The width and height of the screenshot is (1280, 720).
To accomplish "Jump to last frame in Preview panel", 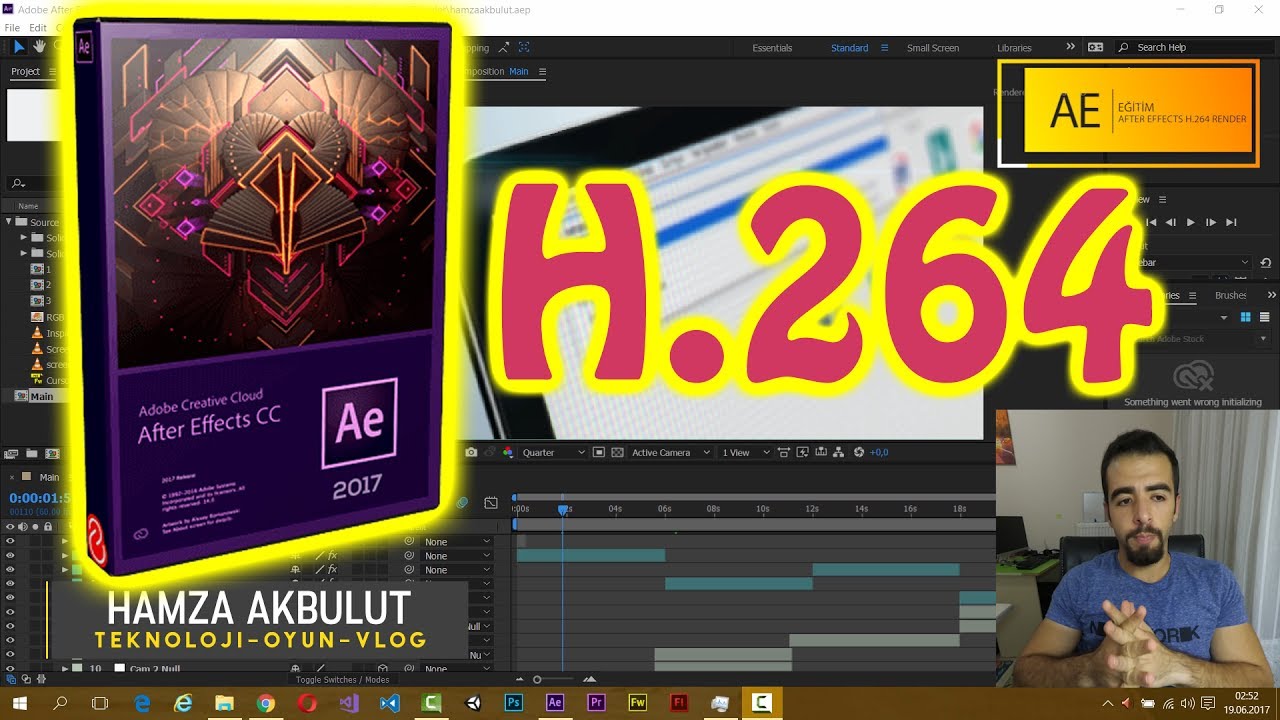I will click(1231, 222).
